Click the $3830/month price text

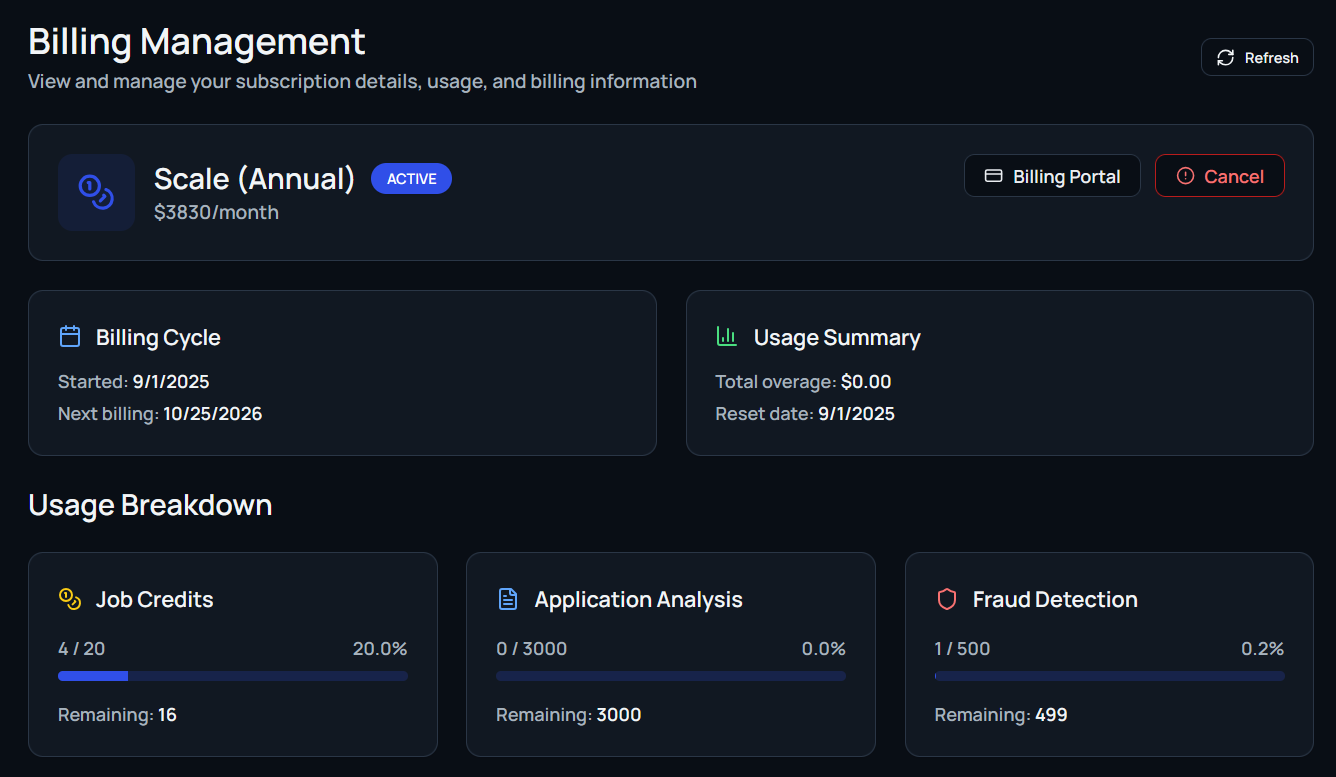216,212
